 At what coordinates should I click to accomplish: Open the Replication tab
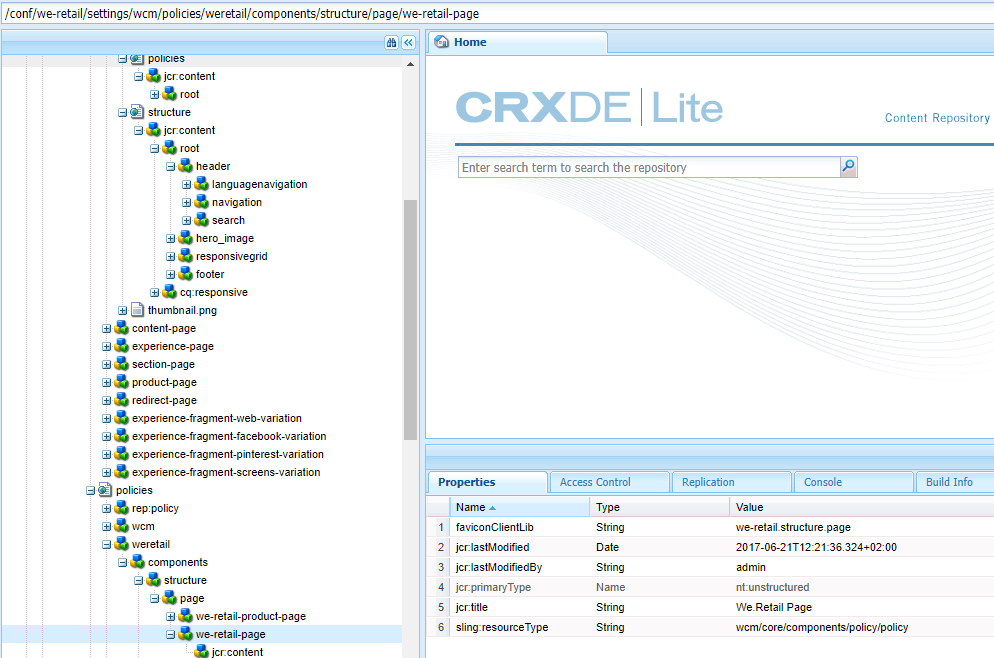[732, 482]
